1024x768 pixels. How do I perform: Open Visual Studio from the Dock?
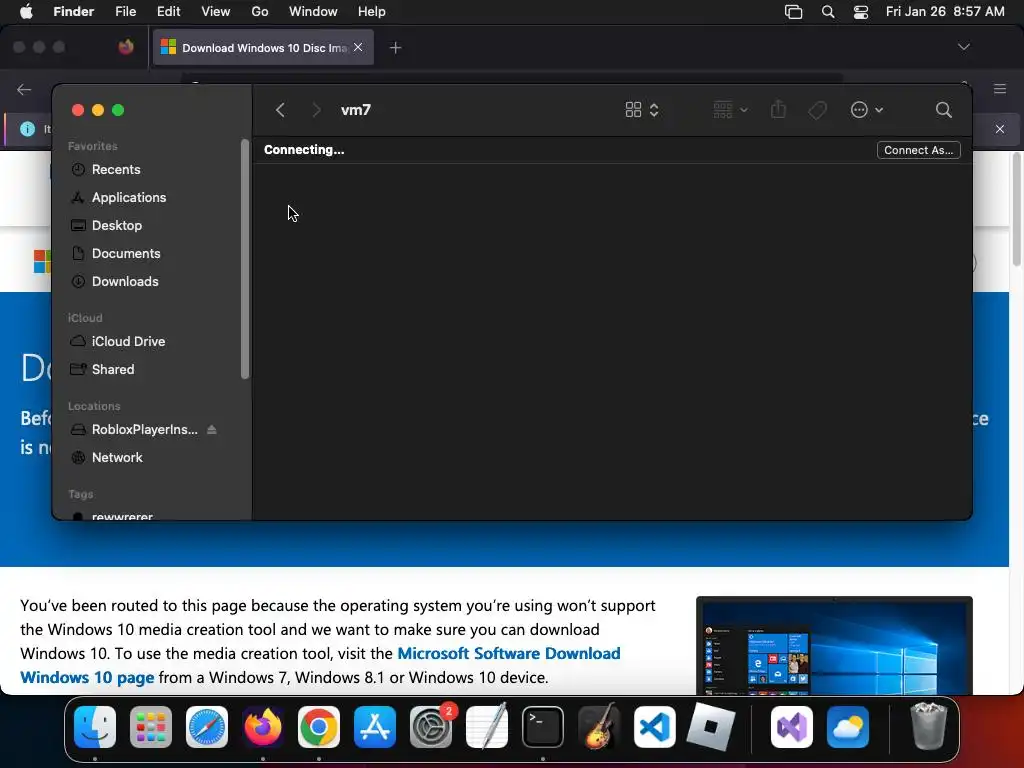792,727
